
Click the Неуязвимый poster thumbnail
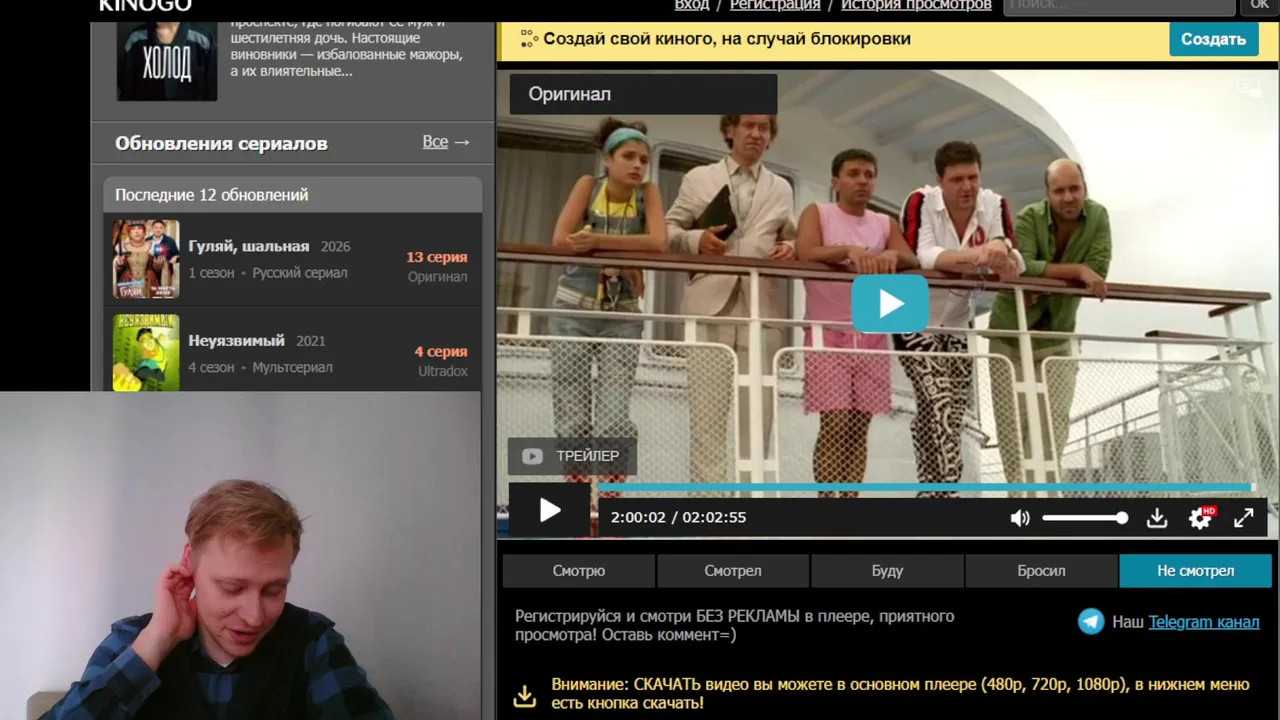(146, 352)
